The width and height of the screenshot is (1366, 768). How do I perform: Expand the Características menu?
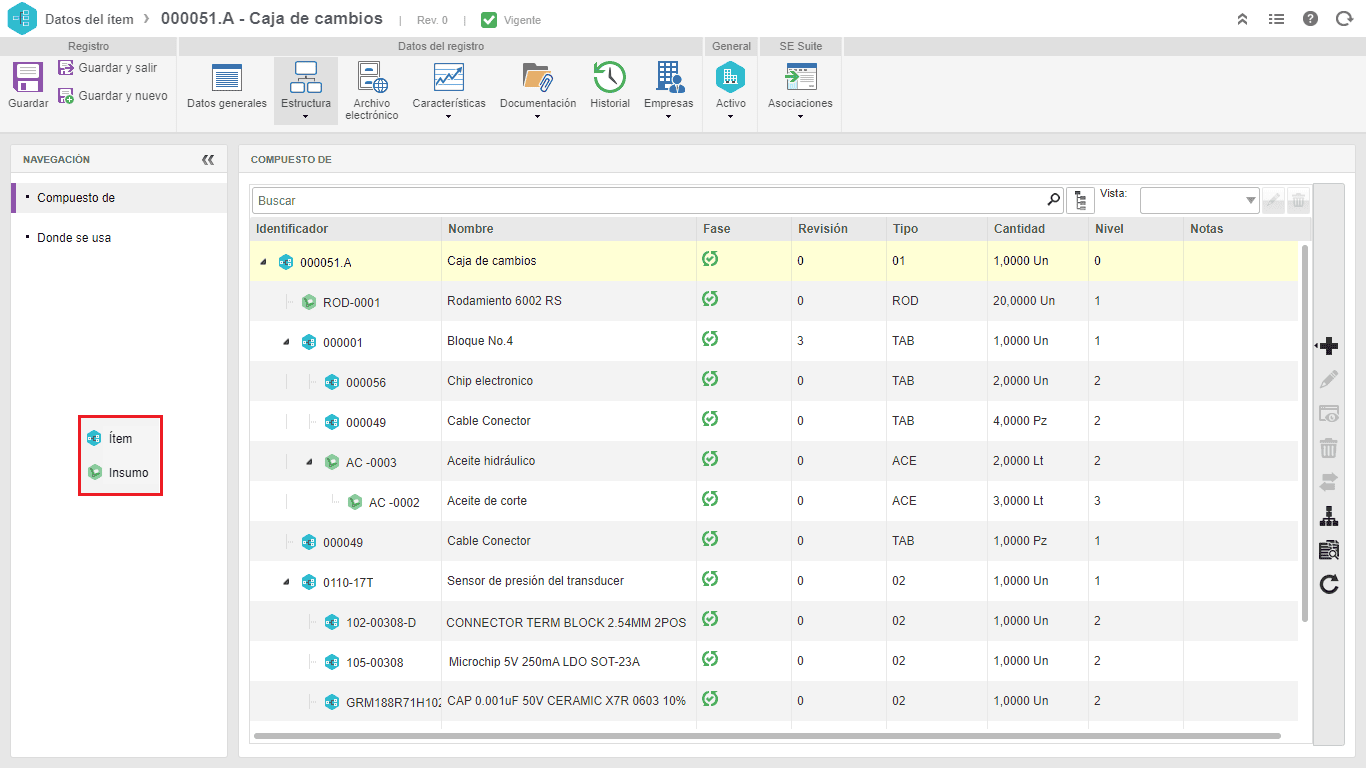448,90
